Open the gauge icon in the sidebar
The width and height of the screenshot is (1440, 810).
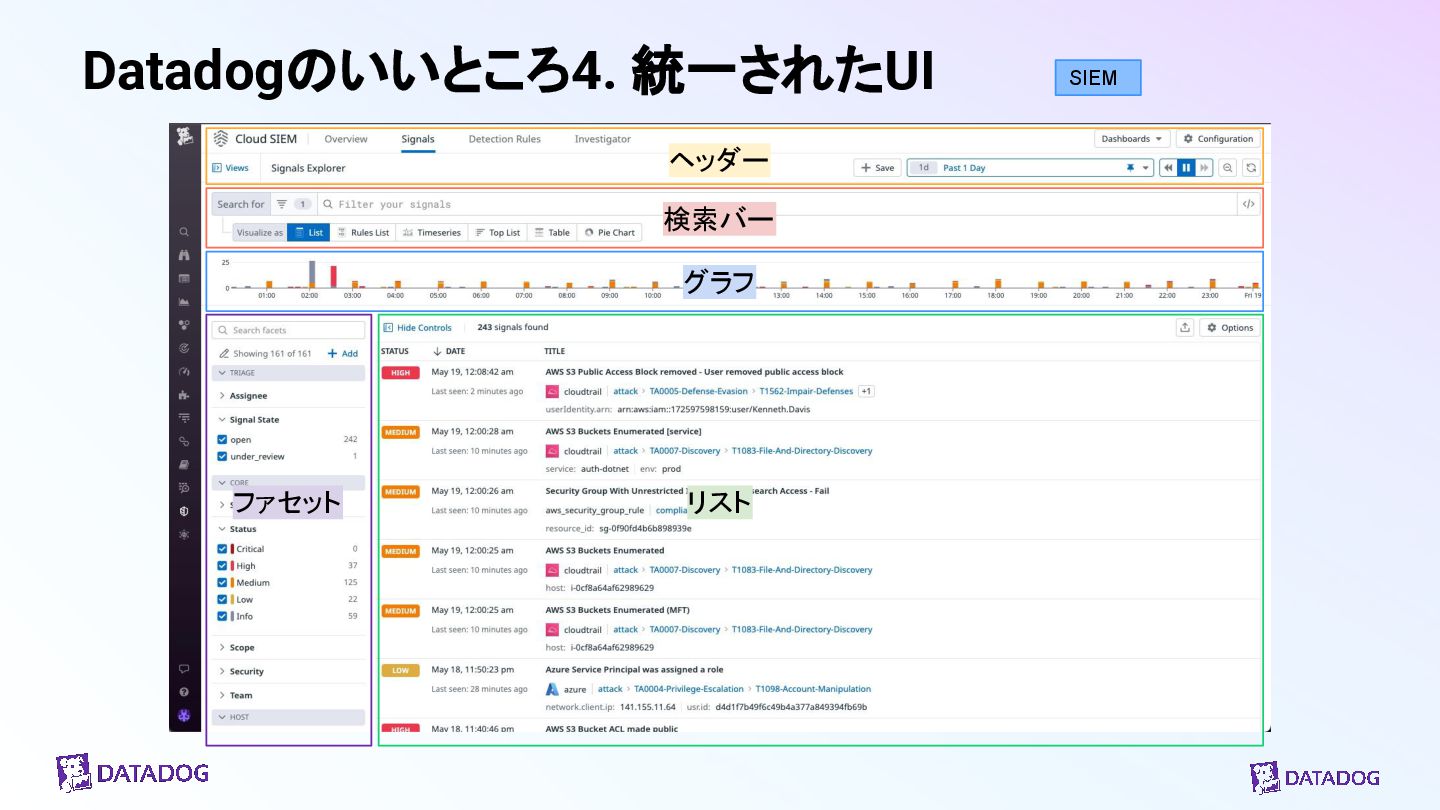pos(184,371)
